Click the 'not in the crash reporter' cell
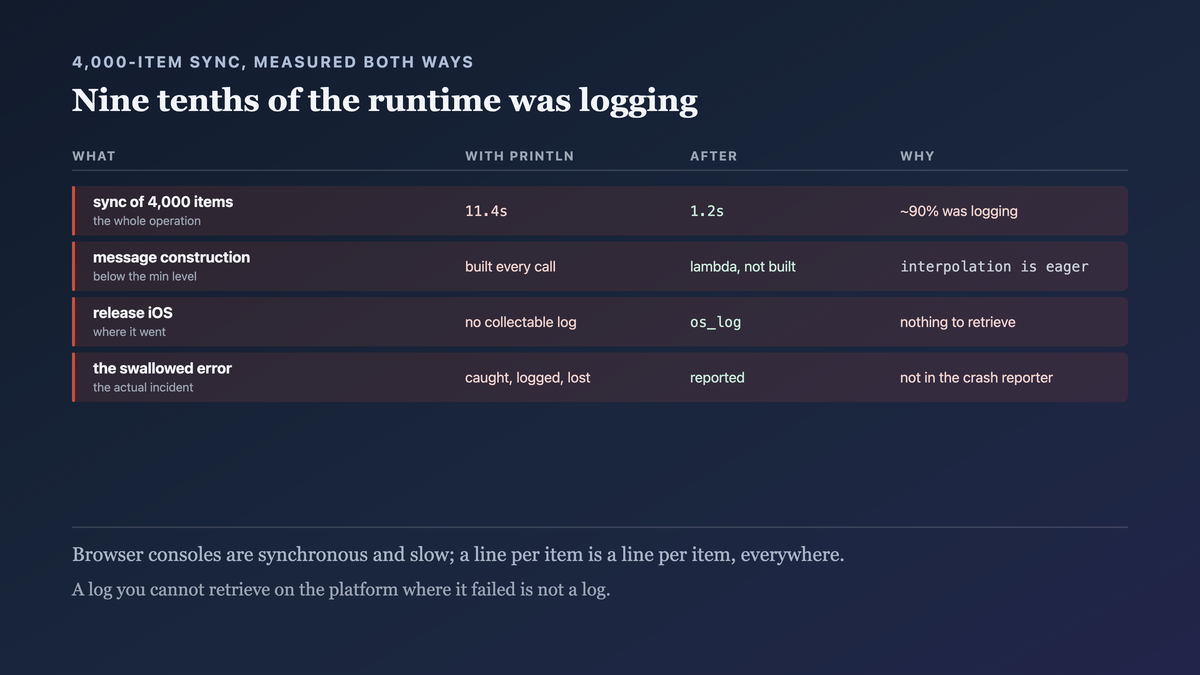The width and height of the screenshot is (1200, 675). tap(976, 378)
